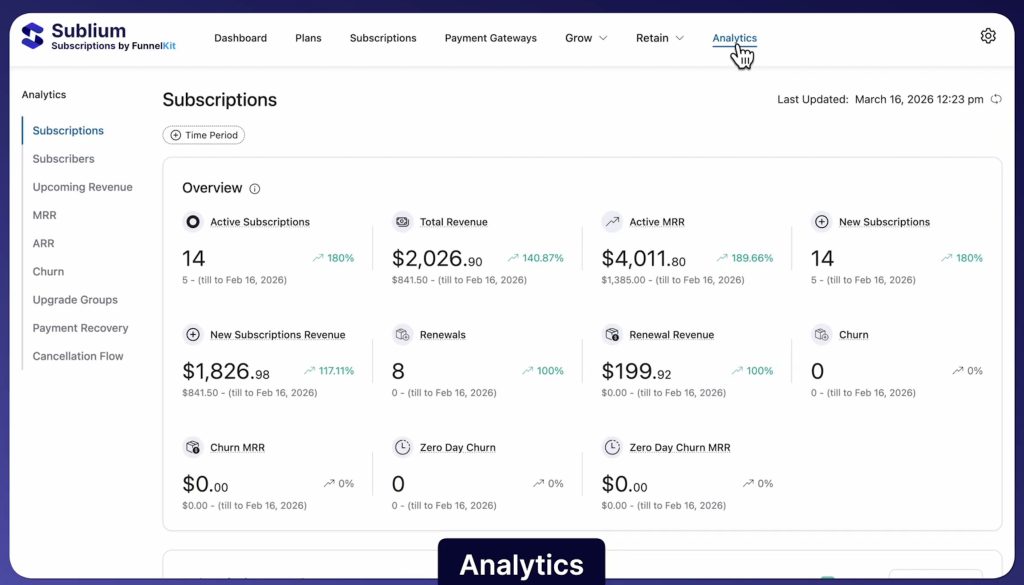Open the settings gear
Viewport: 1024px width, 585px height.
(x=988, y=35)
